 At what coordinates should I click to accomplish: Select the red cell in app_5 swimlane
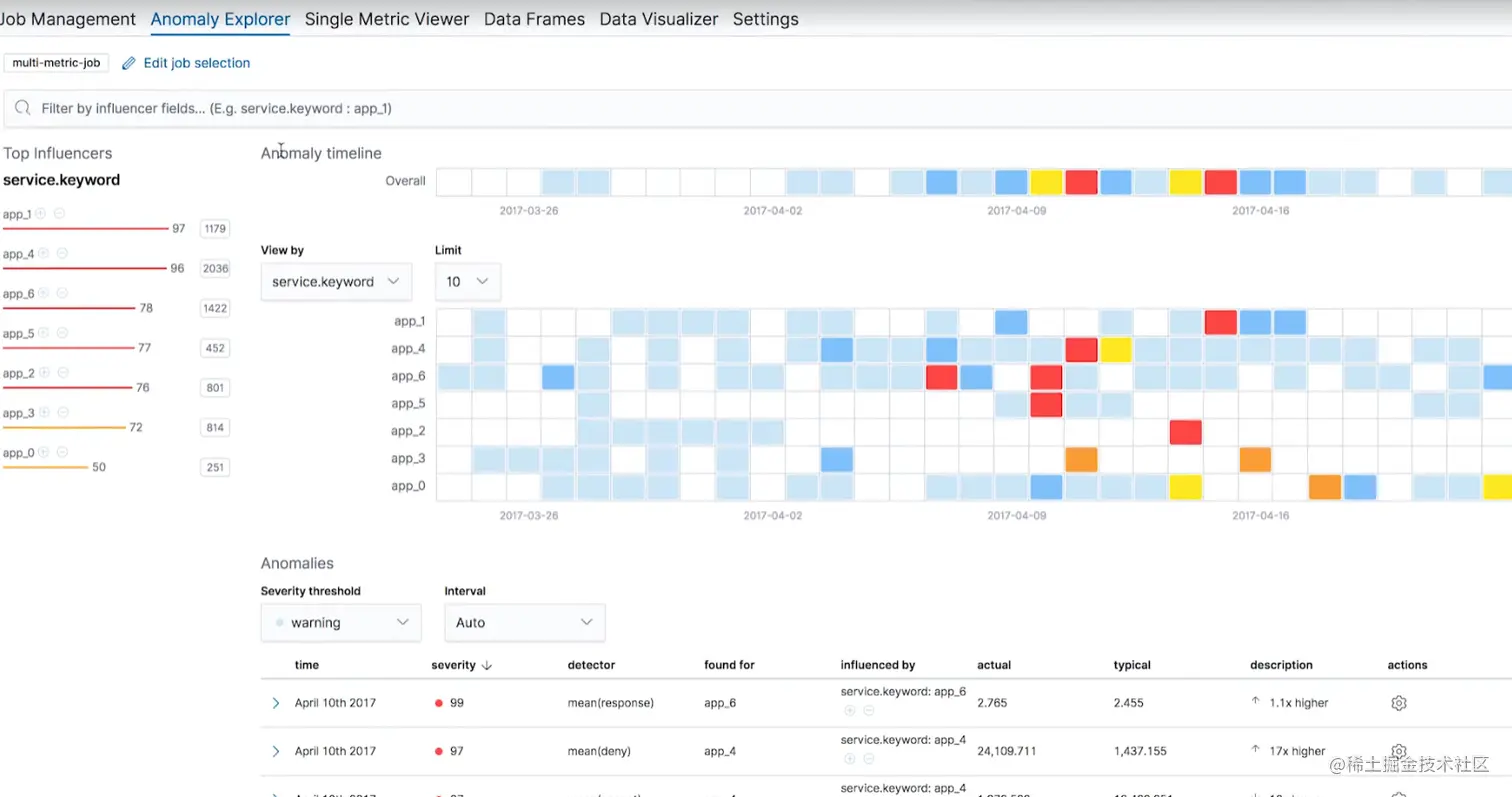pos(1046,404)
